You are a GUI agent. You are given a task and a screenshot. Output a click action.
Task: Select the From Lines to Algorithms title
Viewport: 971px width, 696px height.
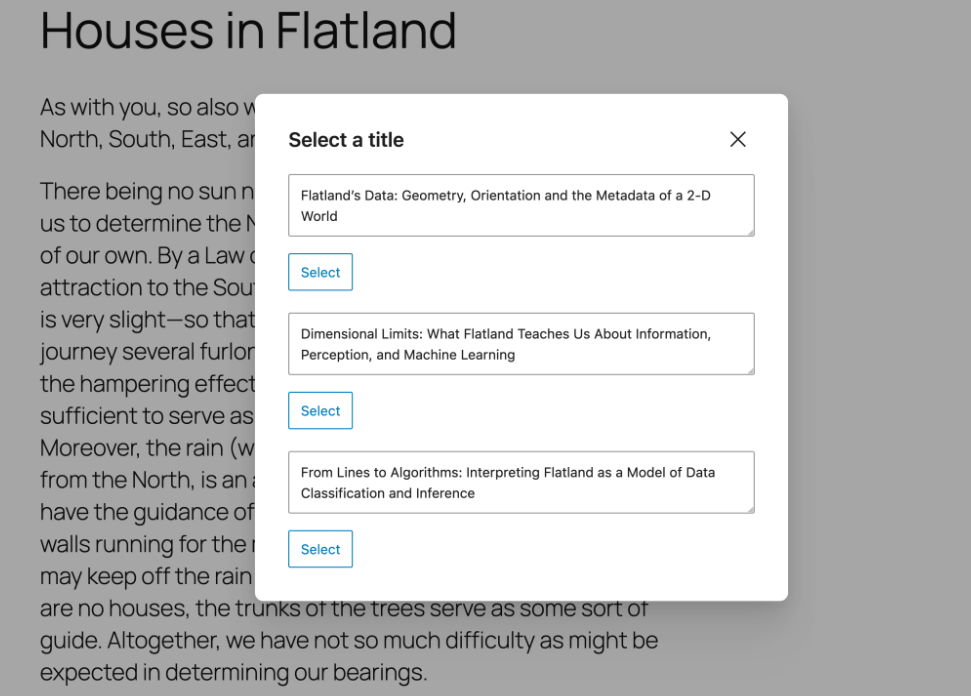[x=320, y=548]
